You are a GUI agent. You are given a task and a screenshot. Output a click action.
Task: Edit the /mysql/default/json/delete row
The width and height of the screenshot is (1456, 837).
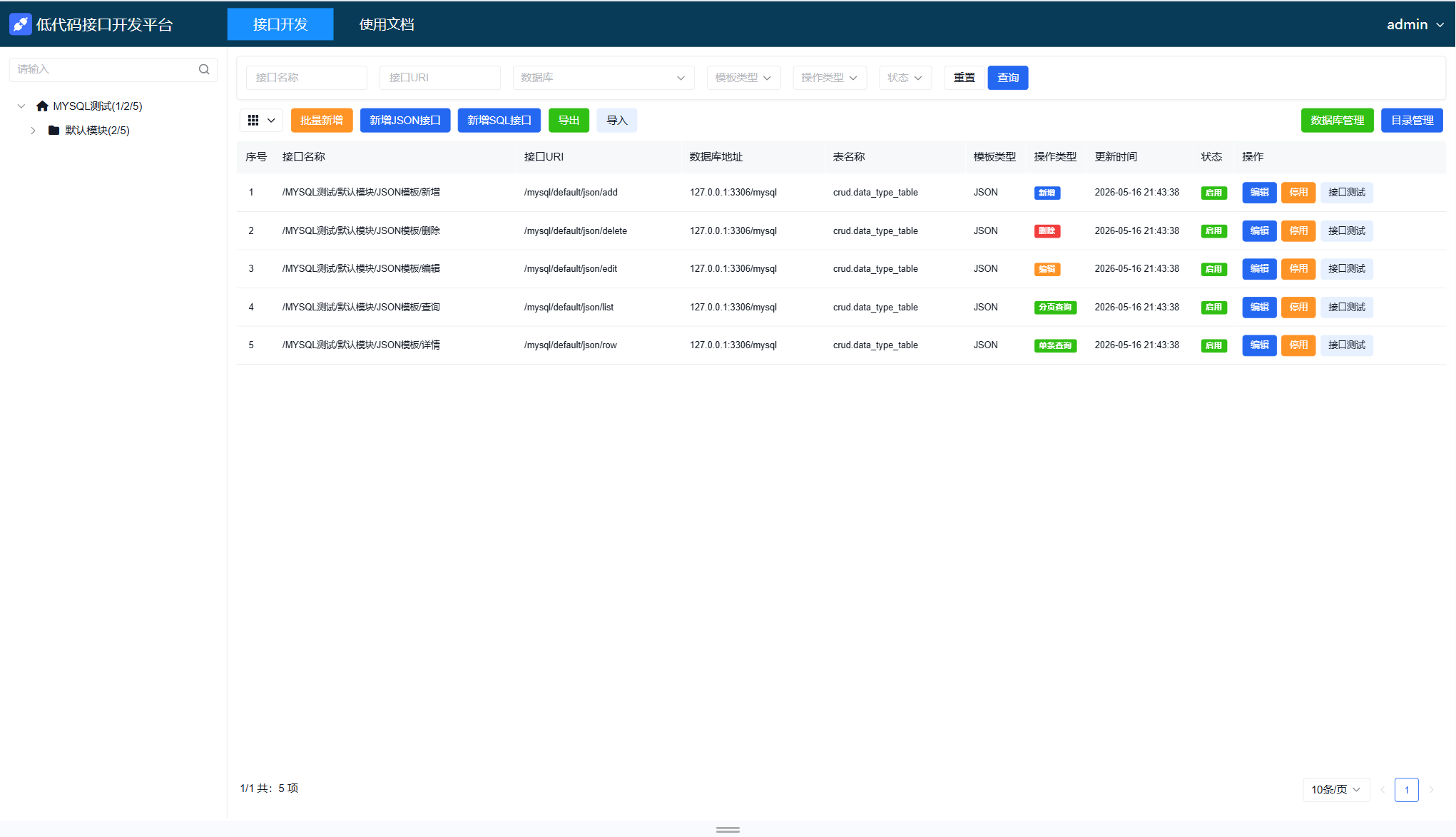click(1260, 231)
